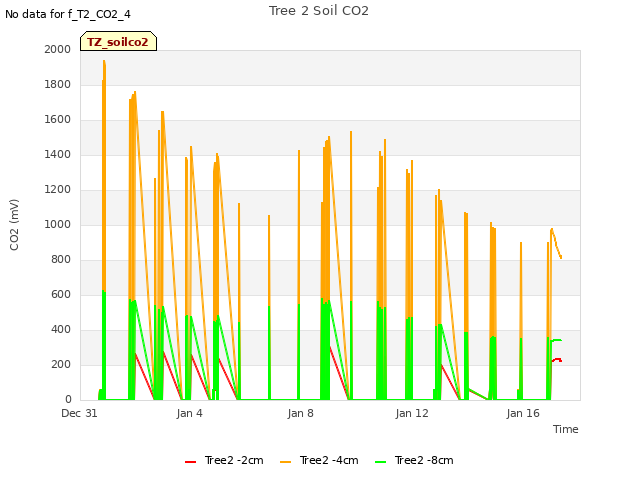640x480 pixels.
Task: Click the '200' y-axis tick label
Action: 61,364
